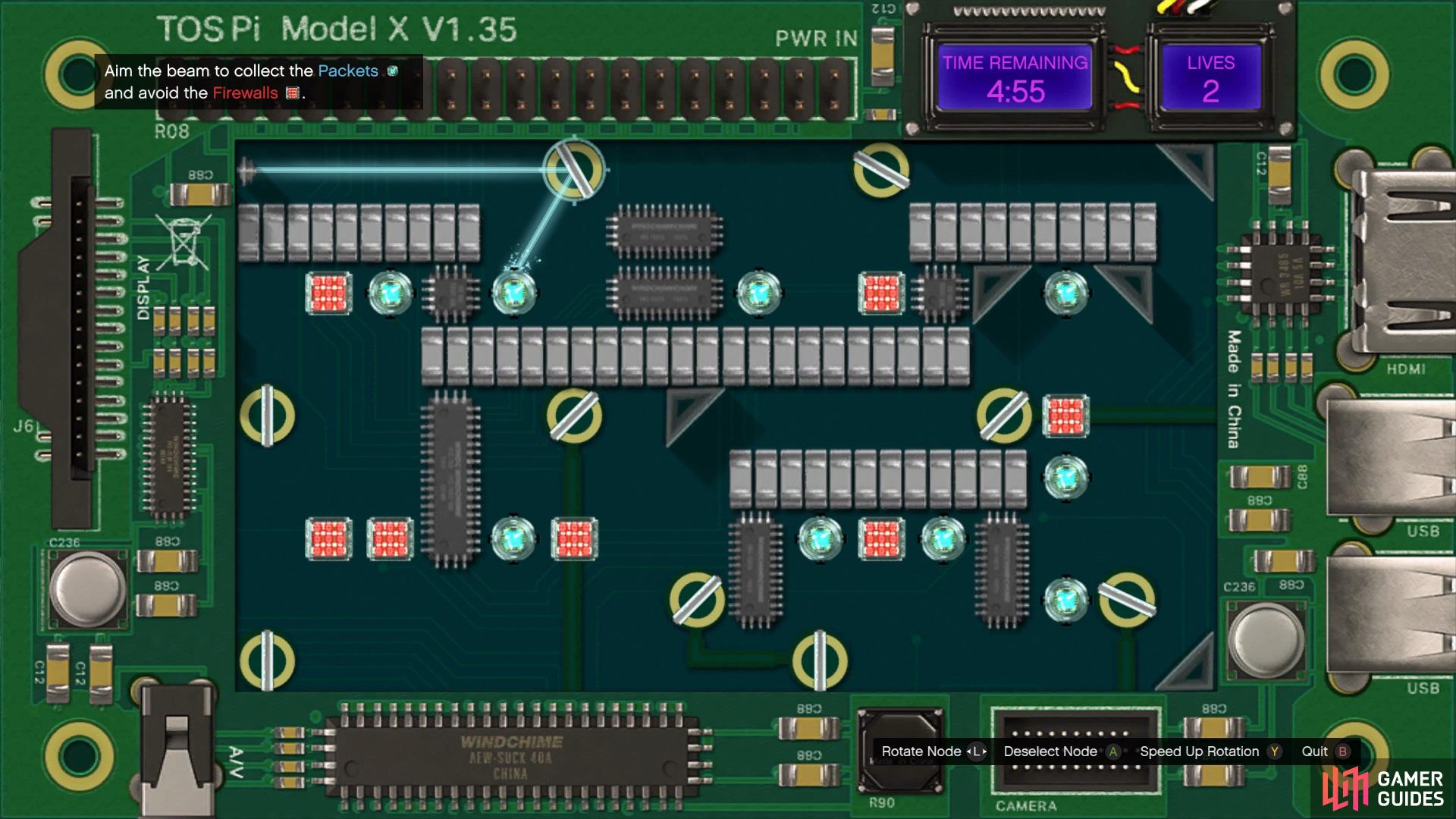The image size is (1456, 819).
Task: Select the highlighted node reflecting the beam
Action: tap(574, 171)
